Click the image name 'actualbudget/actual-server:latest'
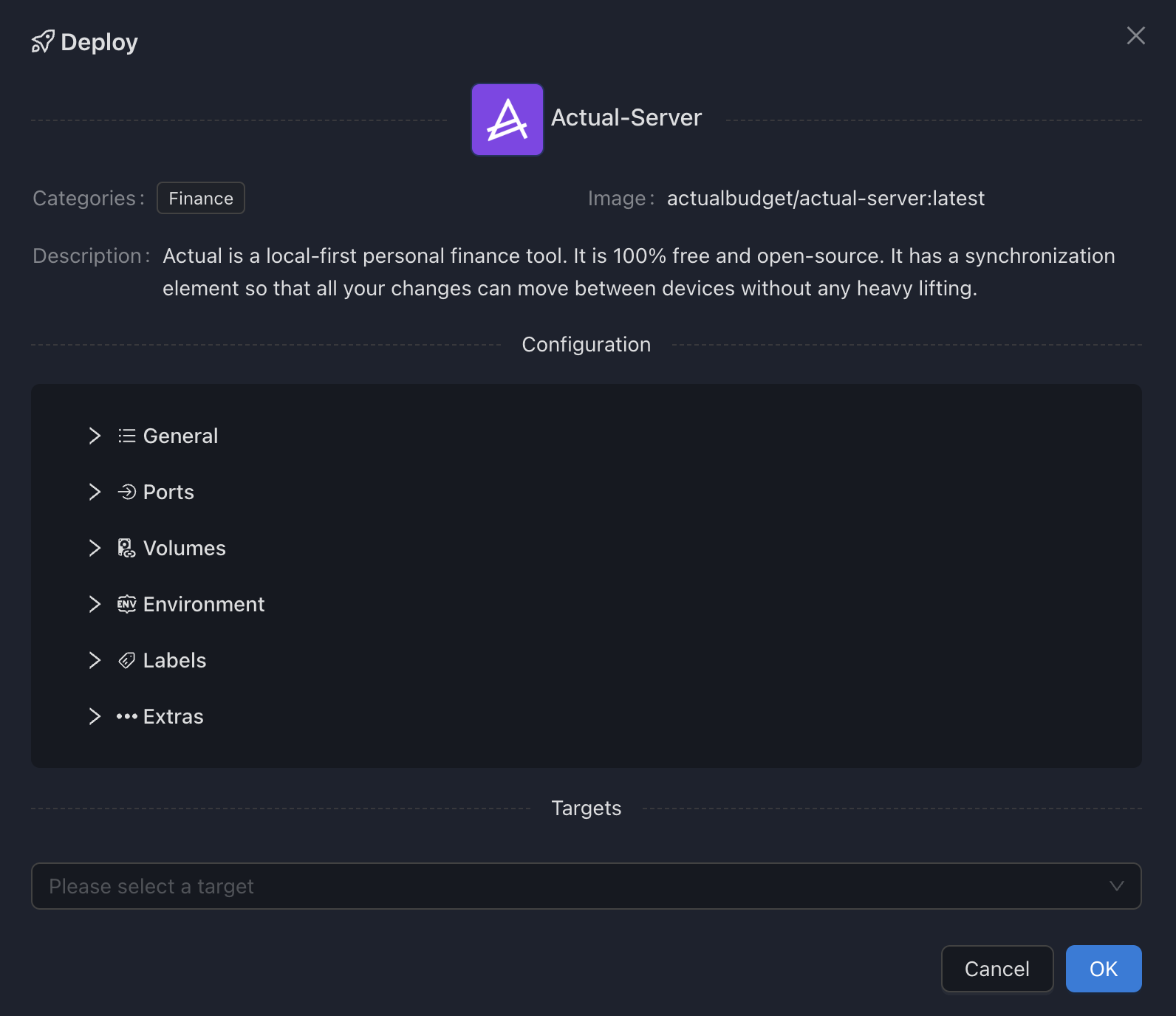 [826, 198]
